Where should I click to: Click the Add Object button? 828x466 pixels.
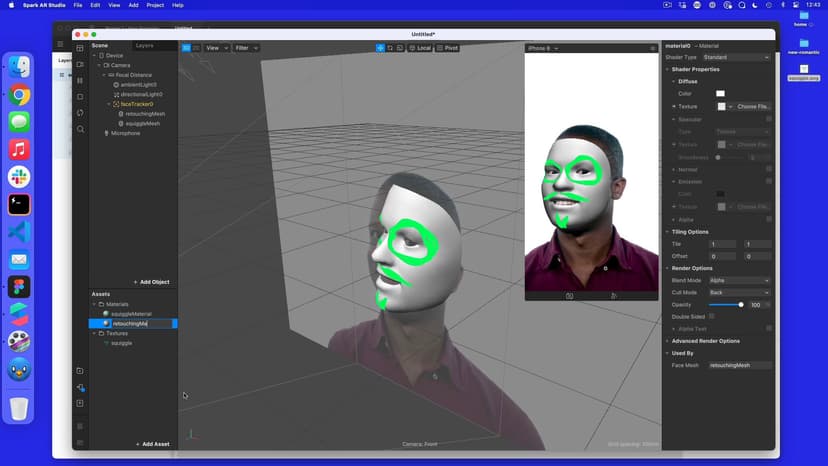pyautogui.click(x=152, y=282)
